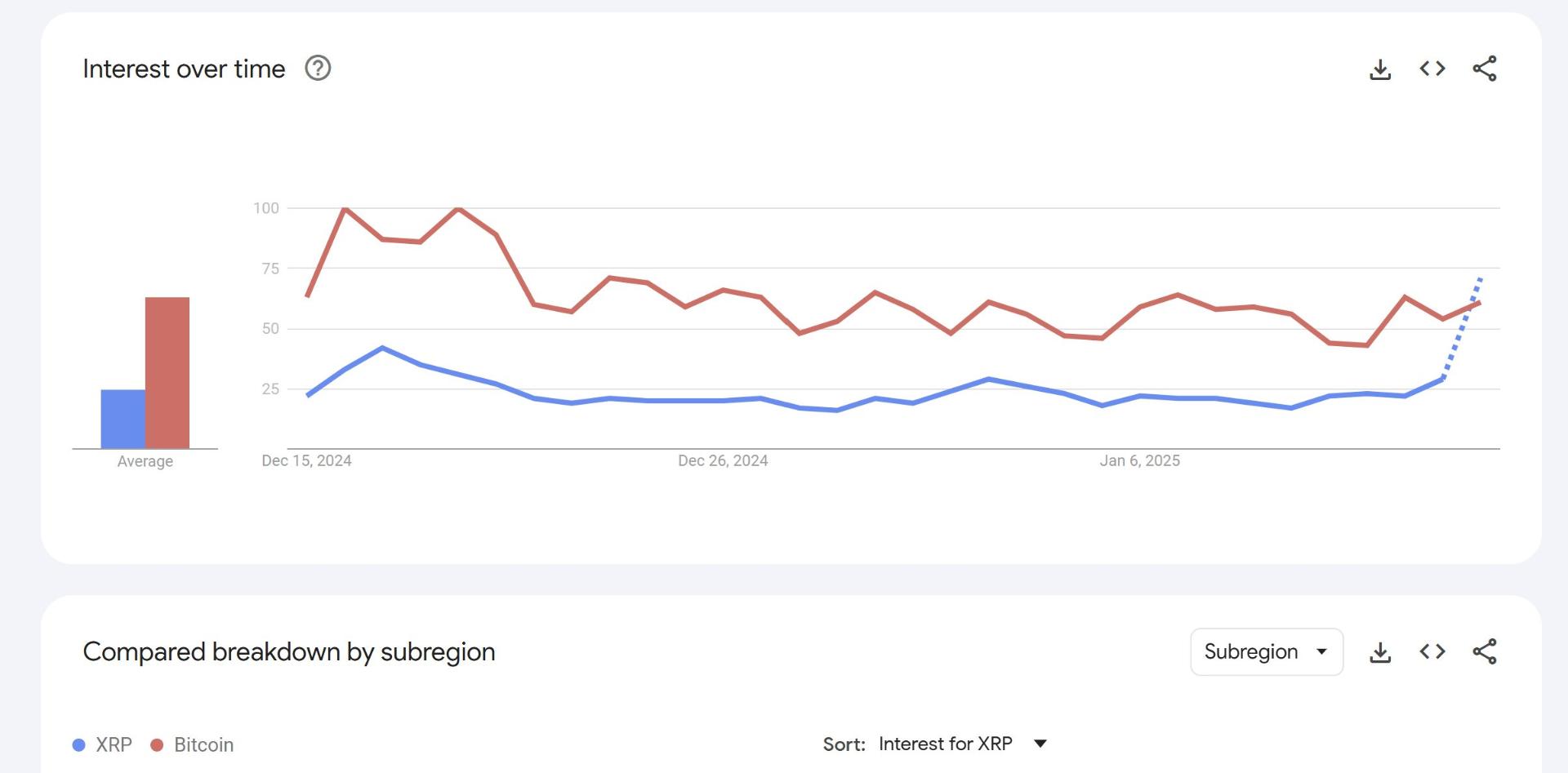
Task: Open help for Interest over time
Action: 318,69
